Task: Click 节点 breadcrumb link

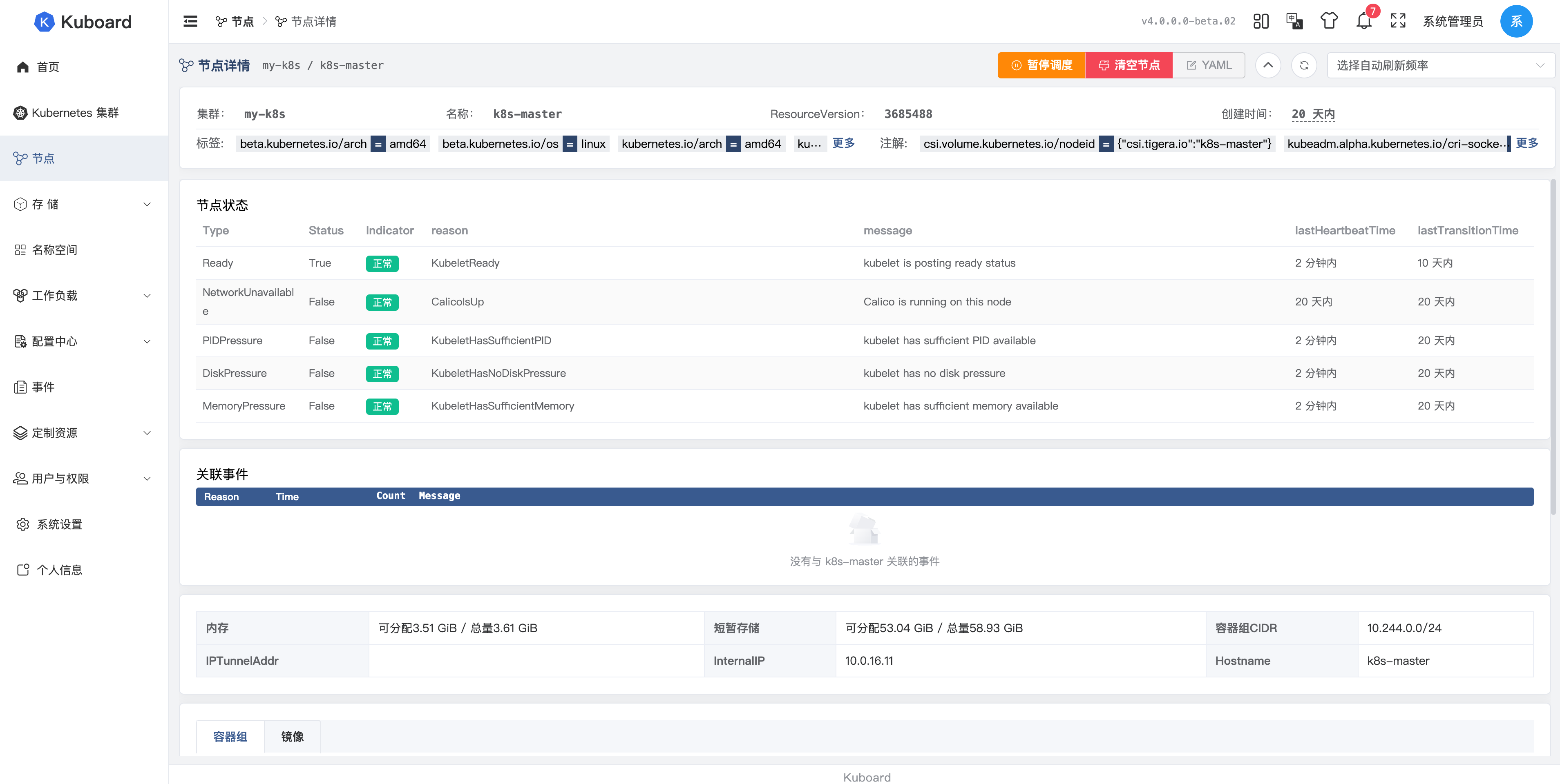Action: (x=235, y=22)
